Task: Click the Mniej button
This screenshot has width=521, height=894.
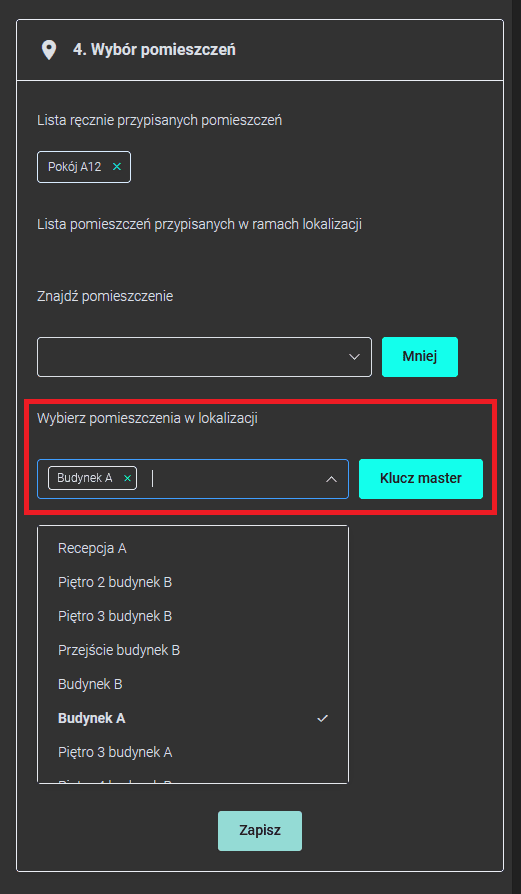Action: point(420,357)
